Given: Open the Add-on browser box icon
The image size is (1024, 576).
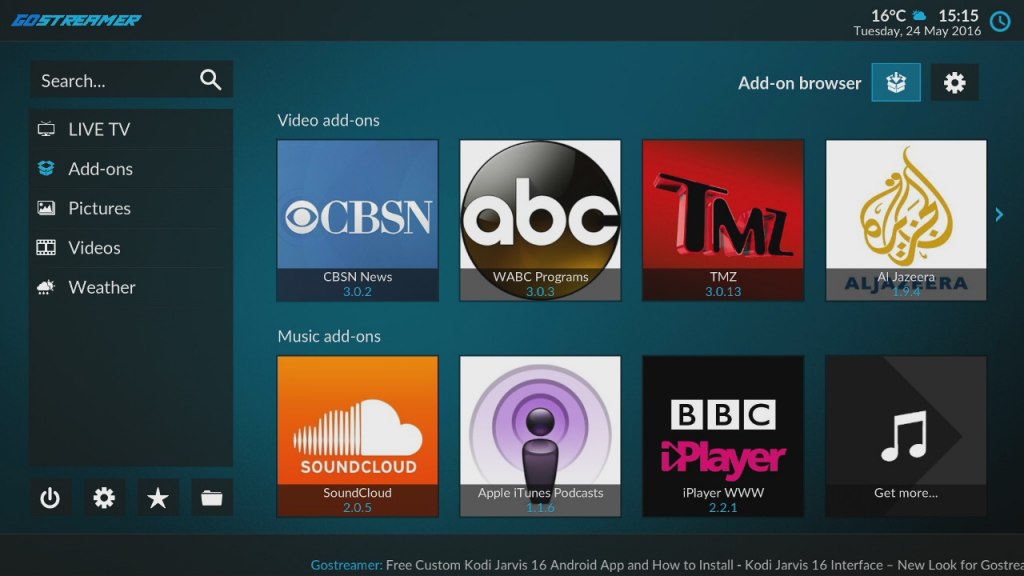Looking at the screenshot, I should click(896, 82).
